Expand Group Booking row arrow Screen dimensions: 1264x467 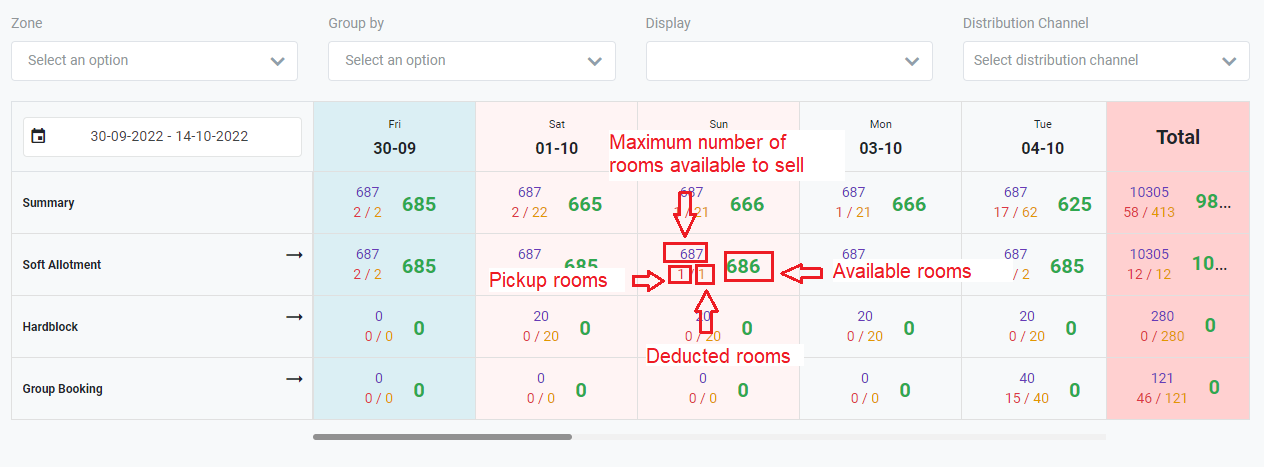click(294, 379)
